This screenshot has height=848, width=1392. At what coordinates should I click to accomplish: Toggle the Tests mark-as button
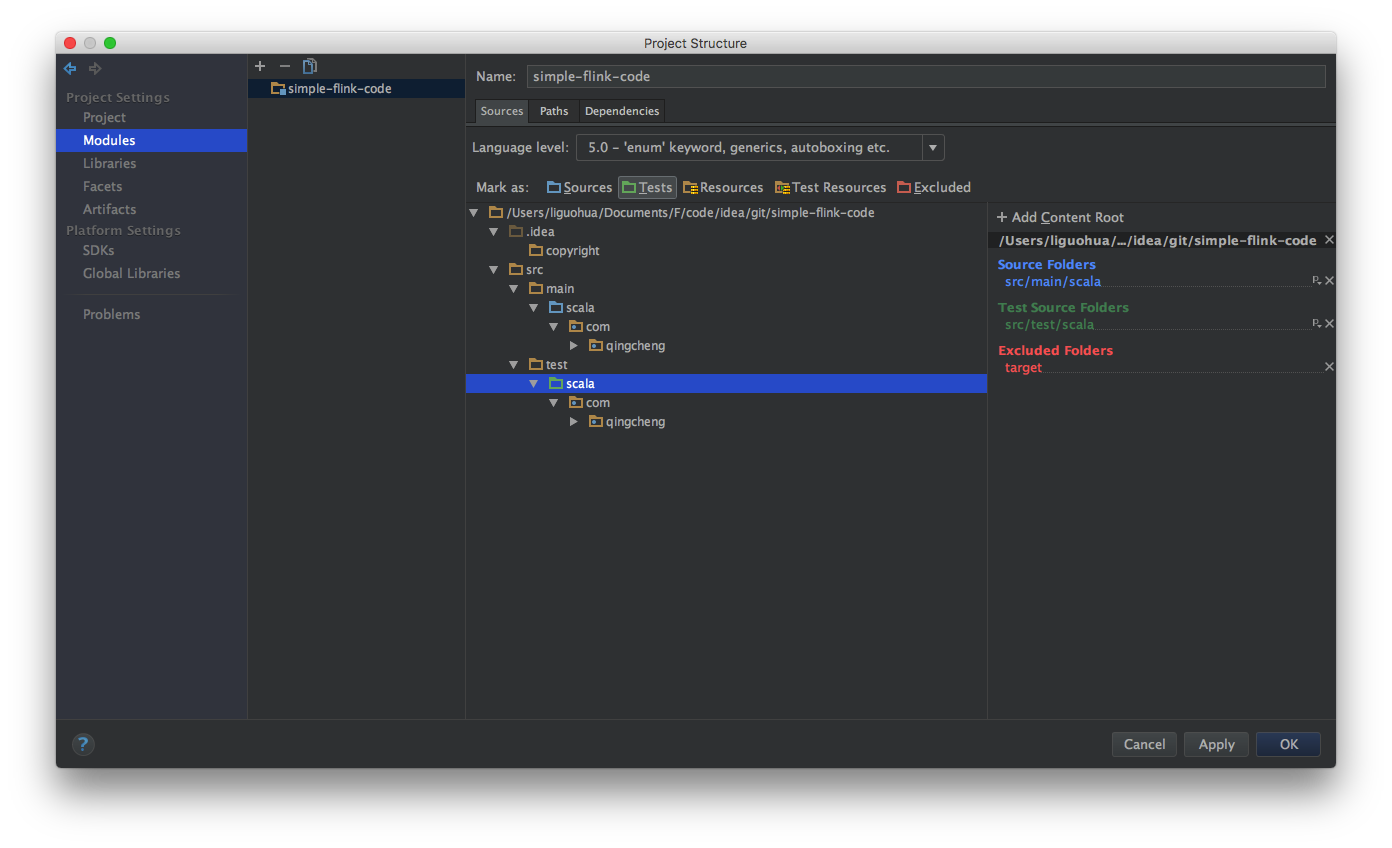[647, 187]
